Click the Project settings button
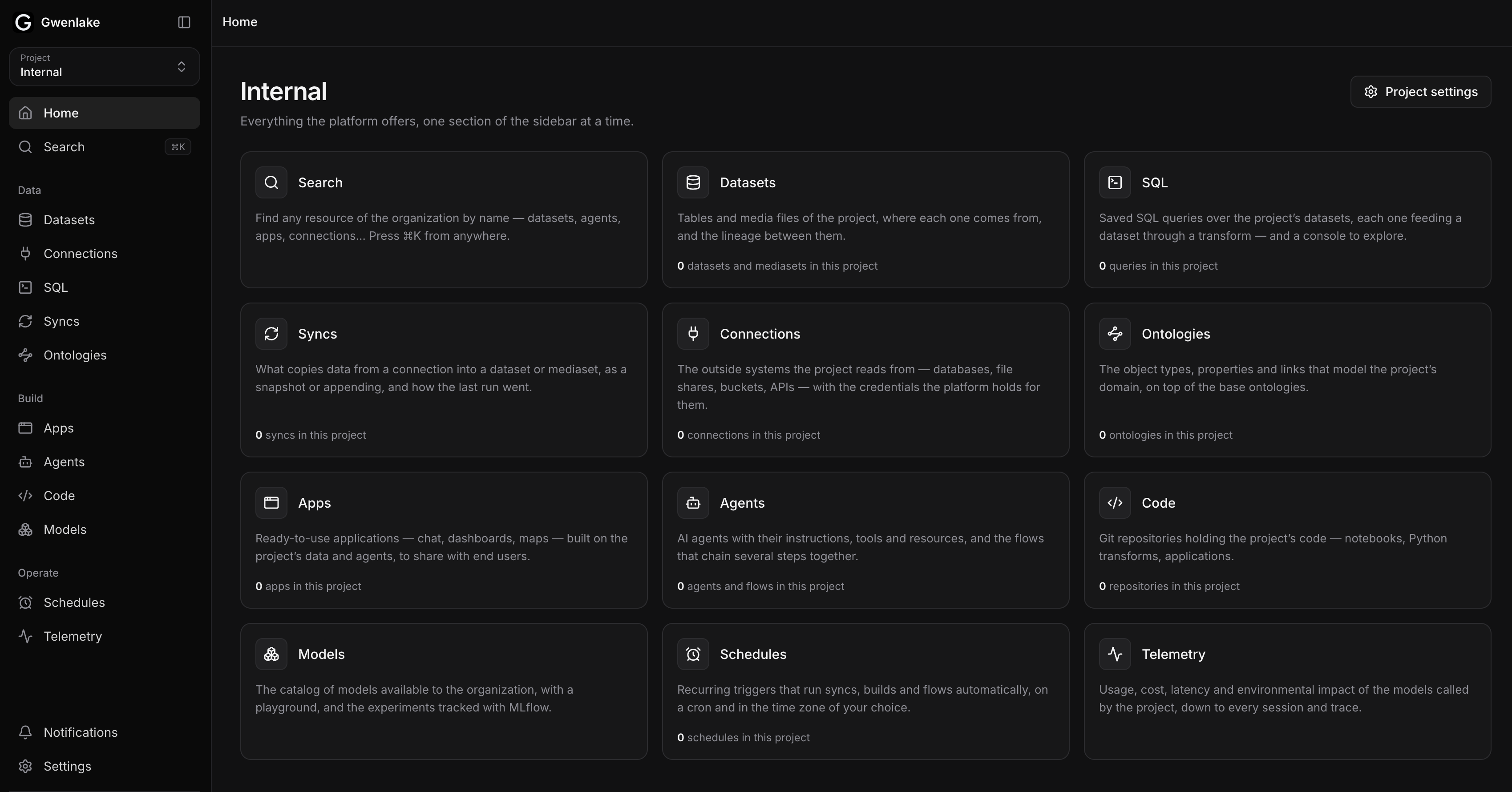 click(x=1420, y=92)
